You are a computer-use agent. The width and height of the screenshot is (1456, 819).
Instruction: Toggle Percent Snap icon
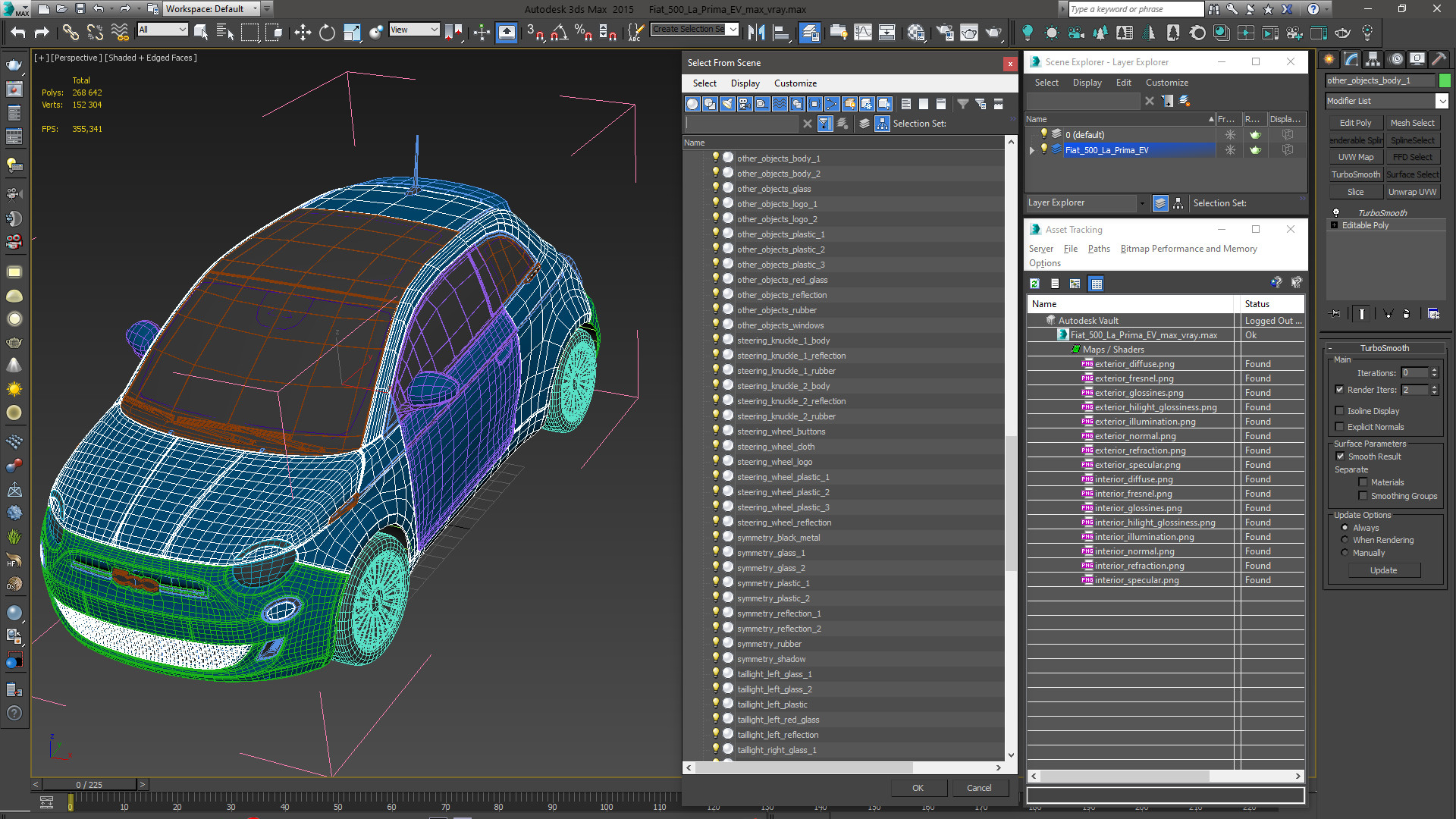point(583,32)
